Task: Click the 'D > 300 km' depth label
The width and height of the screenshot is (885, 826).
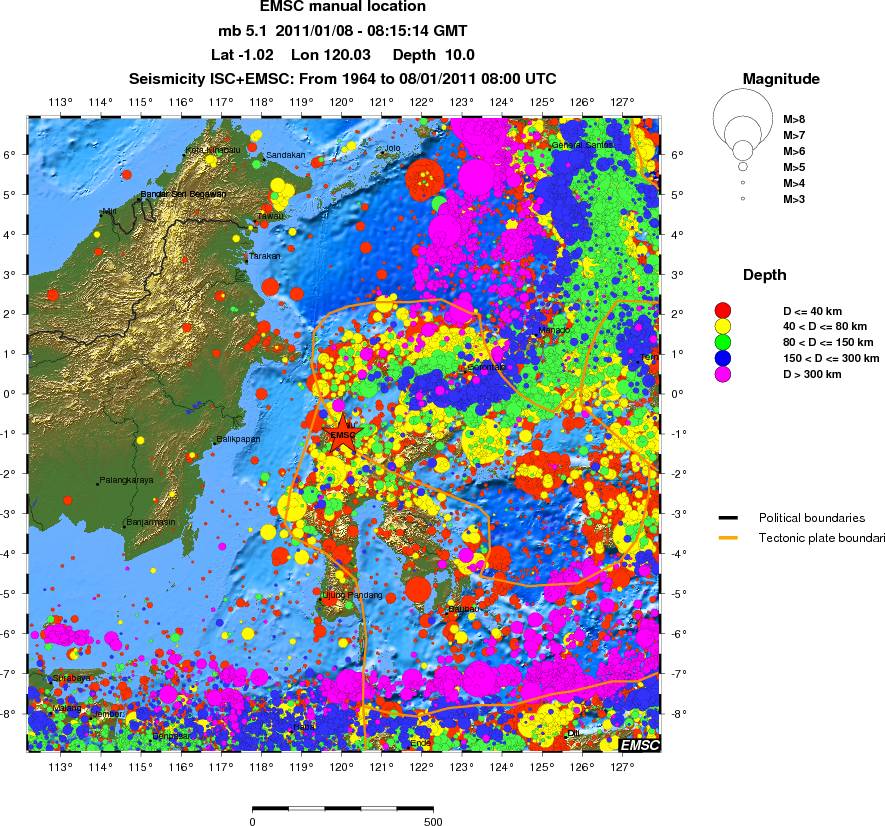Action: coord(812,374)
